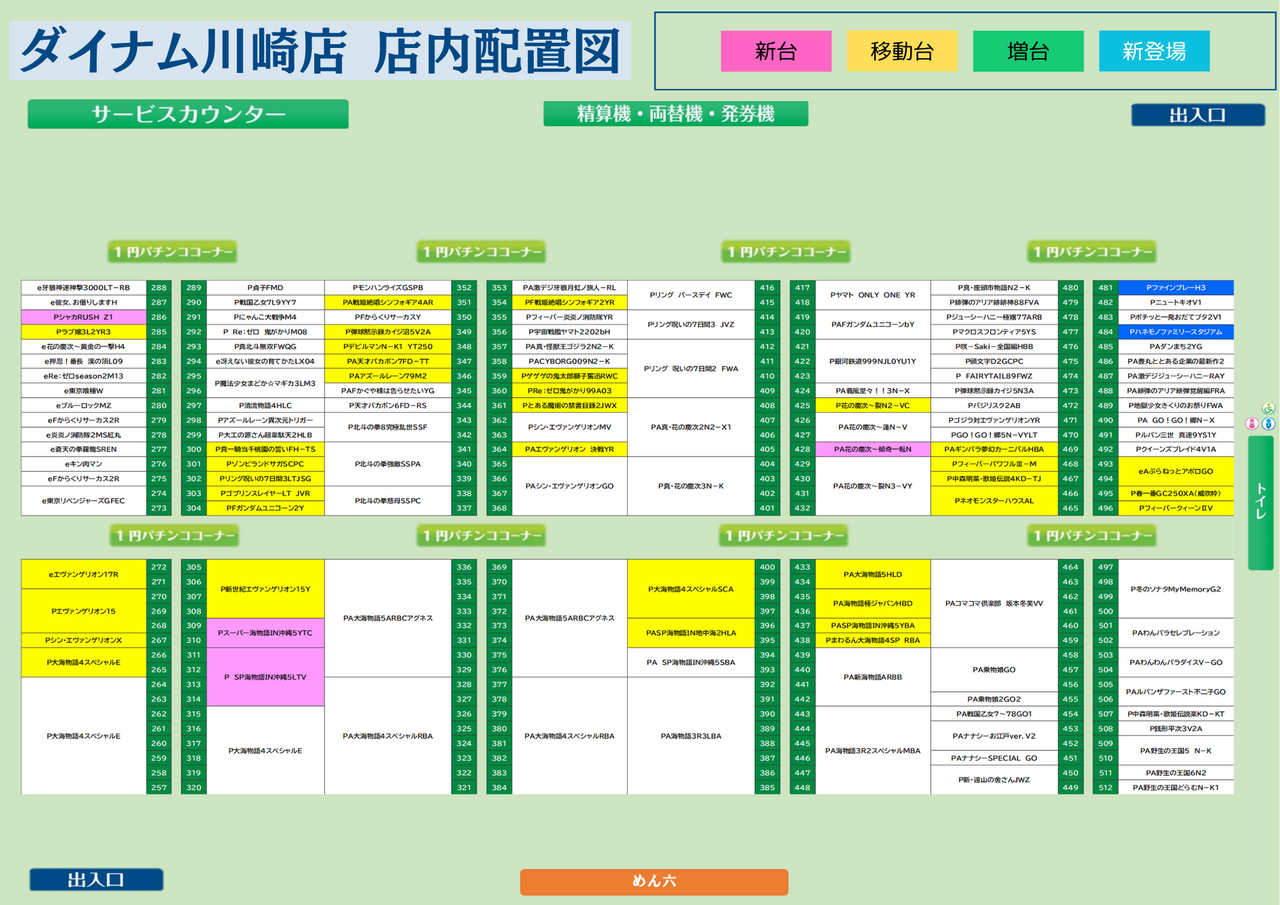The width and height of the screenshot is (1280, 905).
Task: Select the P冬のソナタMyMemoryG2 cell
Action: coord(1176,590)
